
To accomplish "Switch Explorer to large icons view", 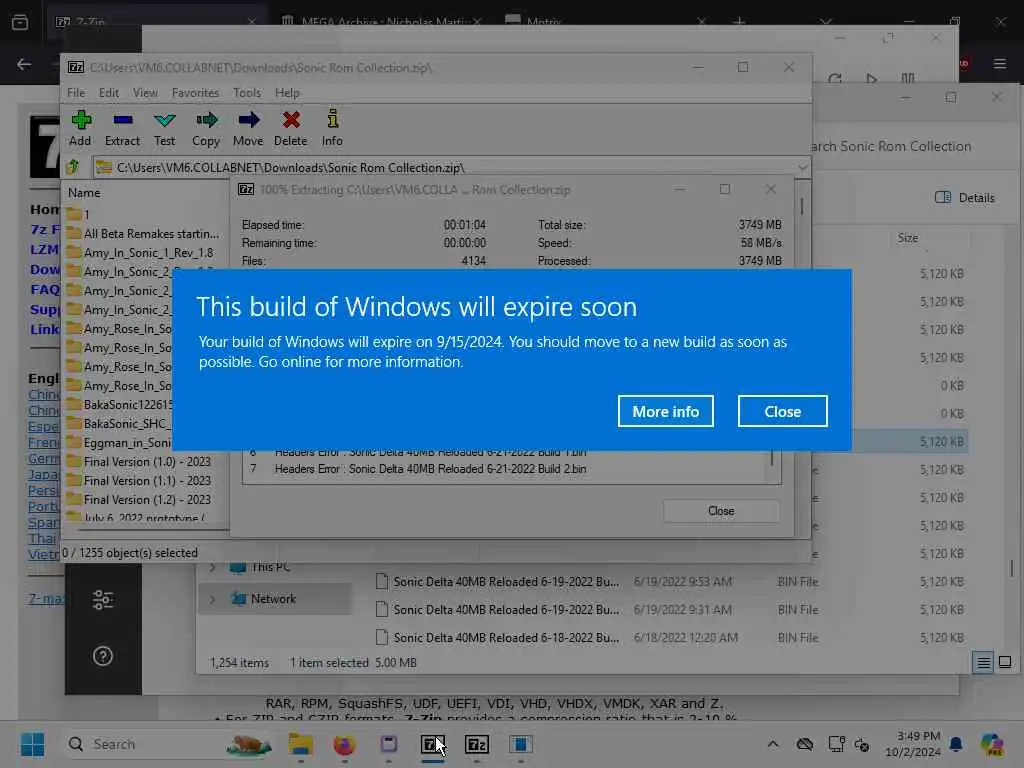I will tap(1005, 662).
